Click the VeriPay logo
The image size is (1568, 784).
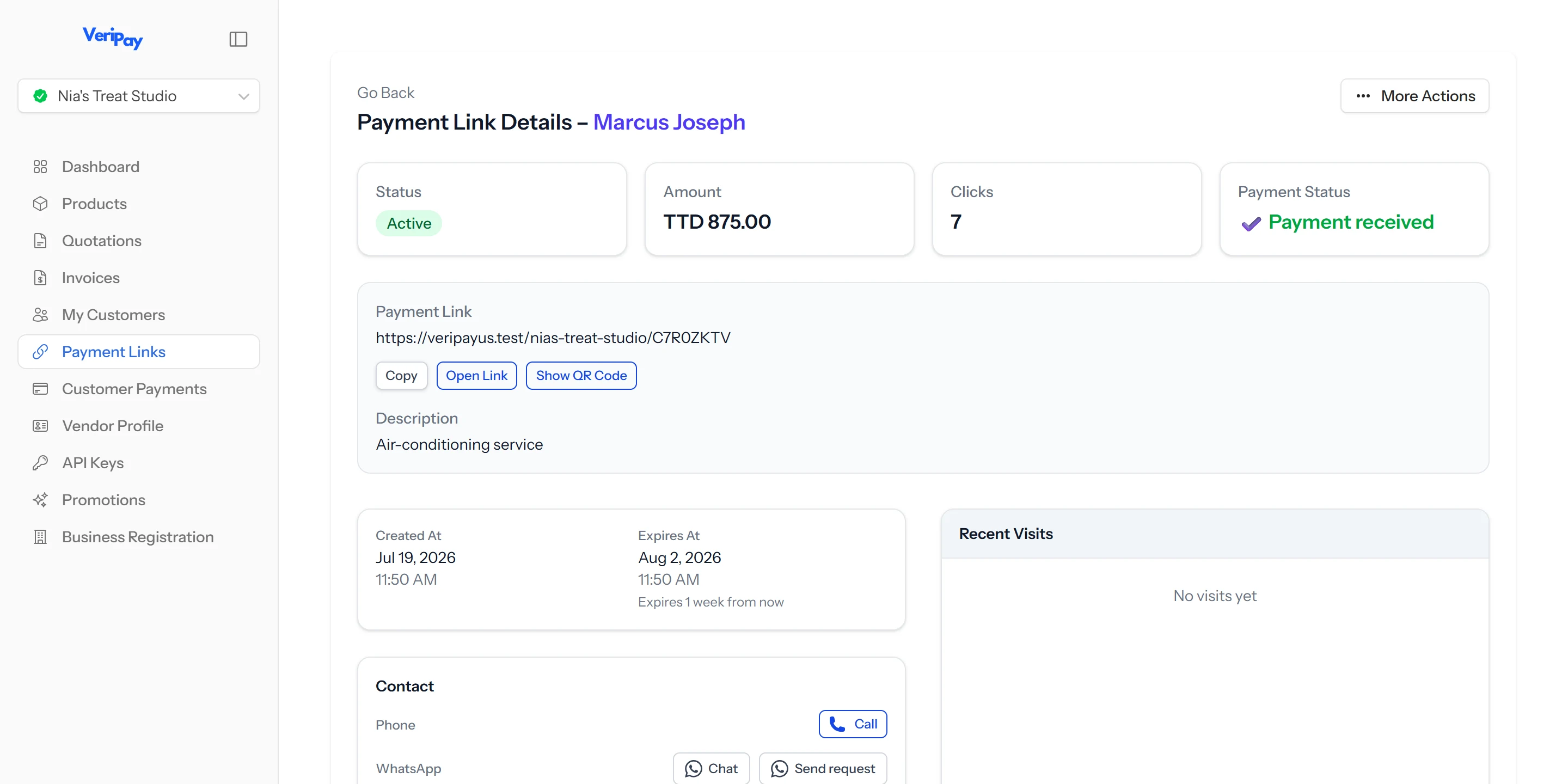coord(113,38)
